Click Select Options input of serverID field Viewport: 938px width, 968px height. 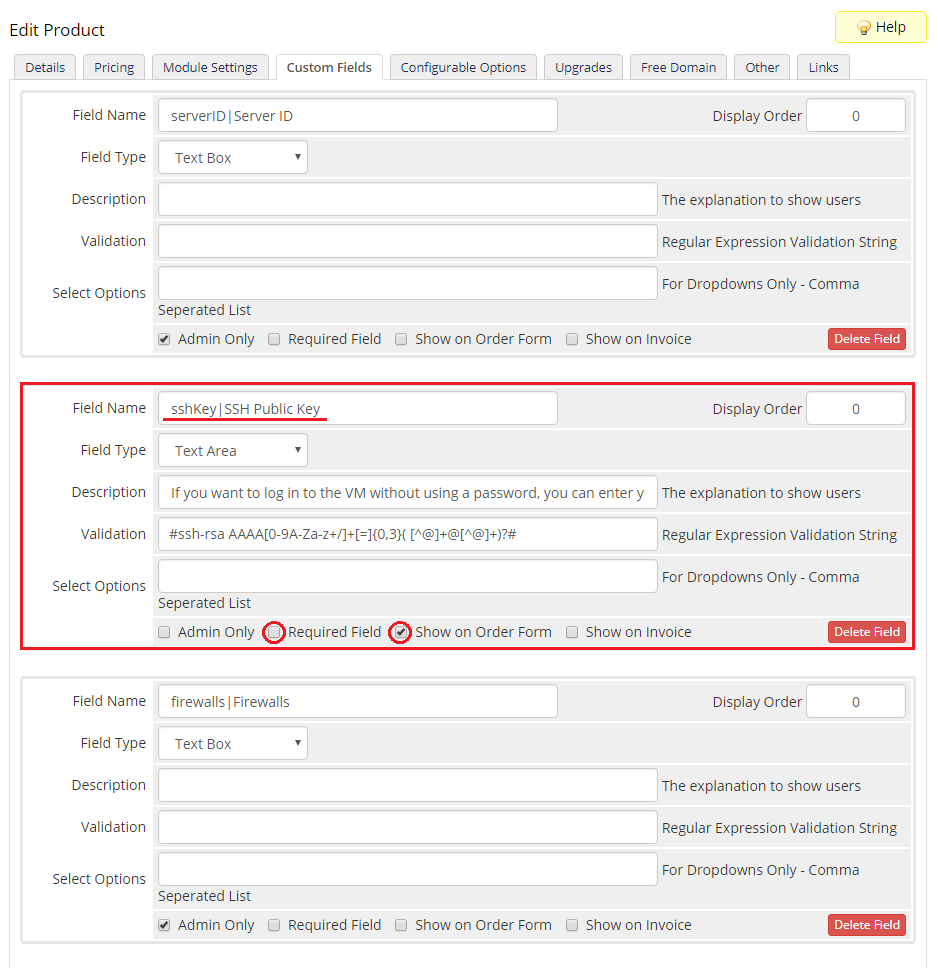408,283
